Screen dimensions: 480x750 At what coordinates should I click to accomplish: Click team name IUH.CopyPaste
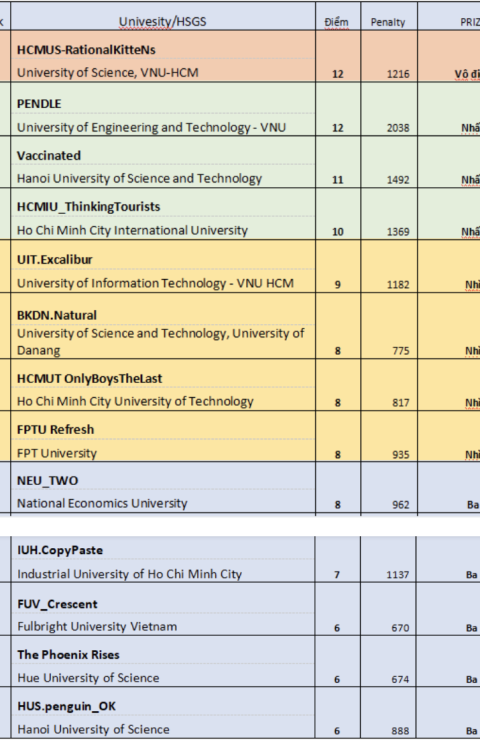(60, 550)
